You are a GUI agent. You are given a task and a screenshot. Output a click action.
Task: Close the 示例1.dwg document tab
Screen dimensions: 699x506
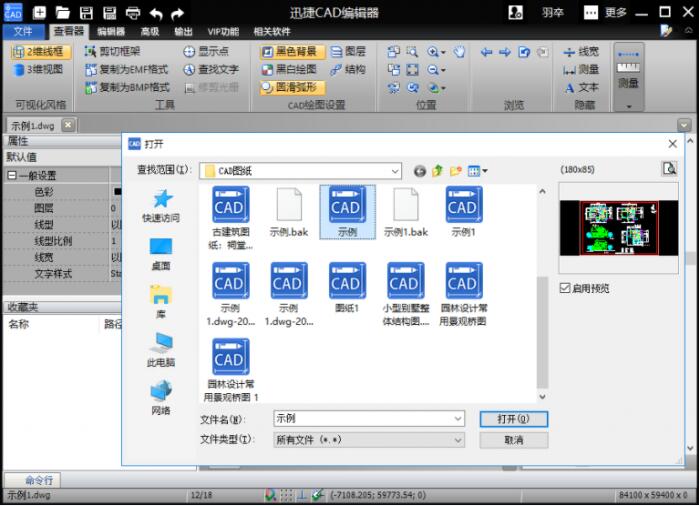[68, 125]
